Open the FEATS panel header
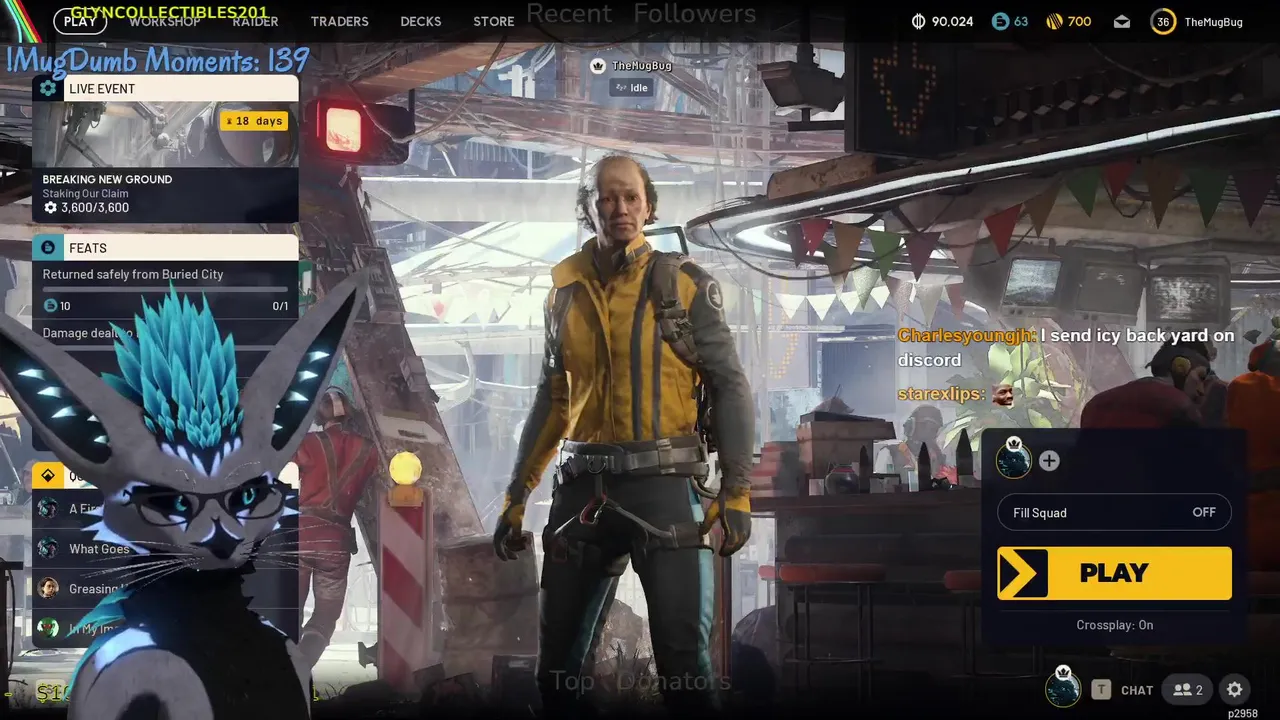 click(165, 247)
